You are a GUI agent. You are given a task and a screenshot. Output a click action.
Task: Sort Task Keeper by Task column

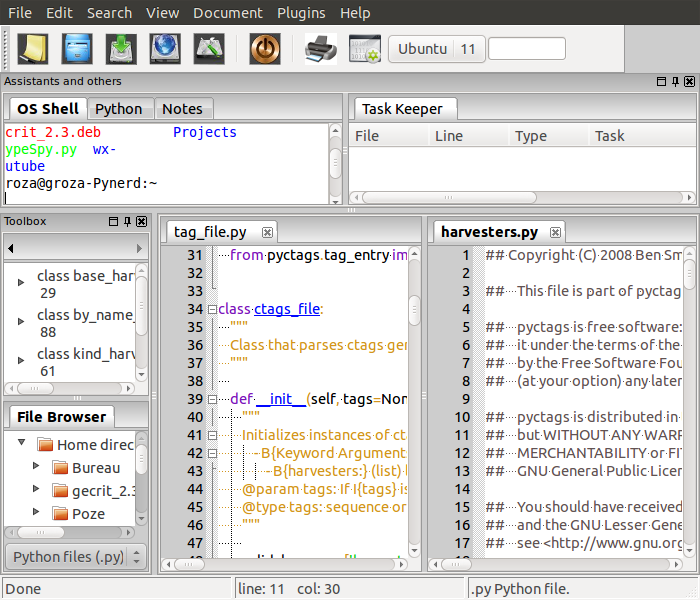642,136
